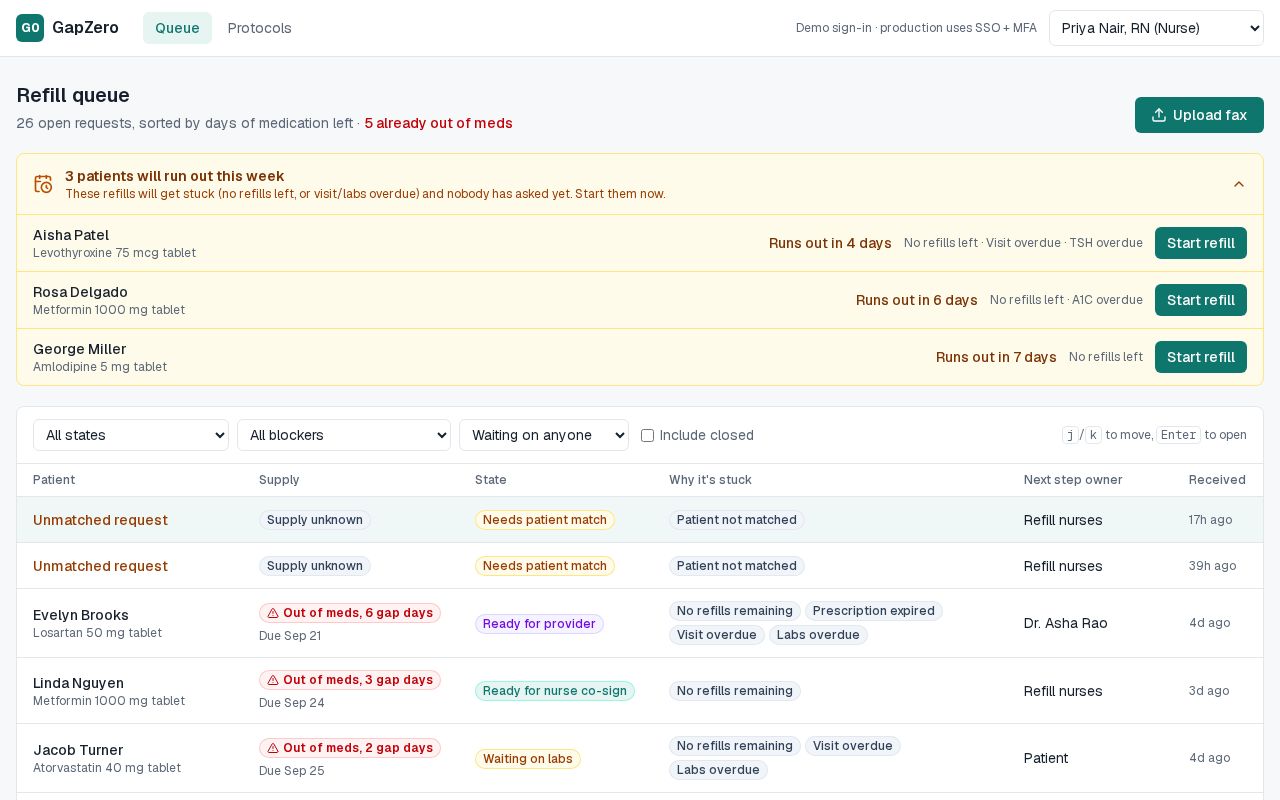
Task: Start refill for George Miller
Action: click(1201, 357)
